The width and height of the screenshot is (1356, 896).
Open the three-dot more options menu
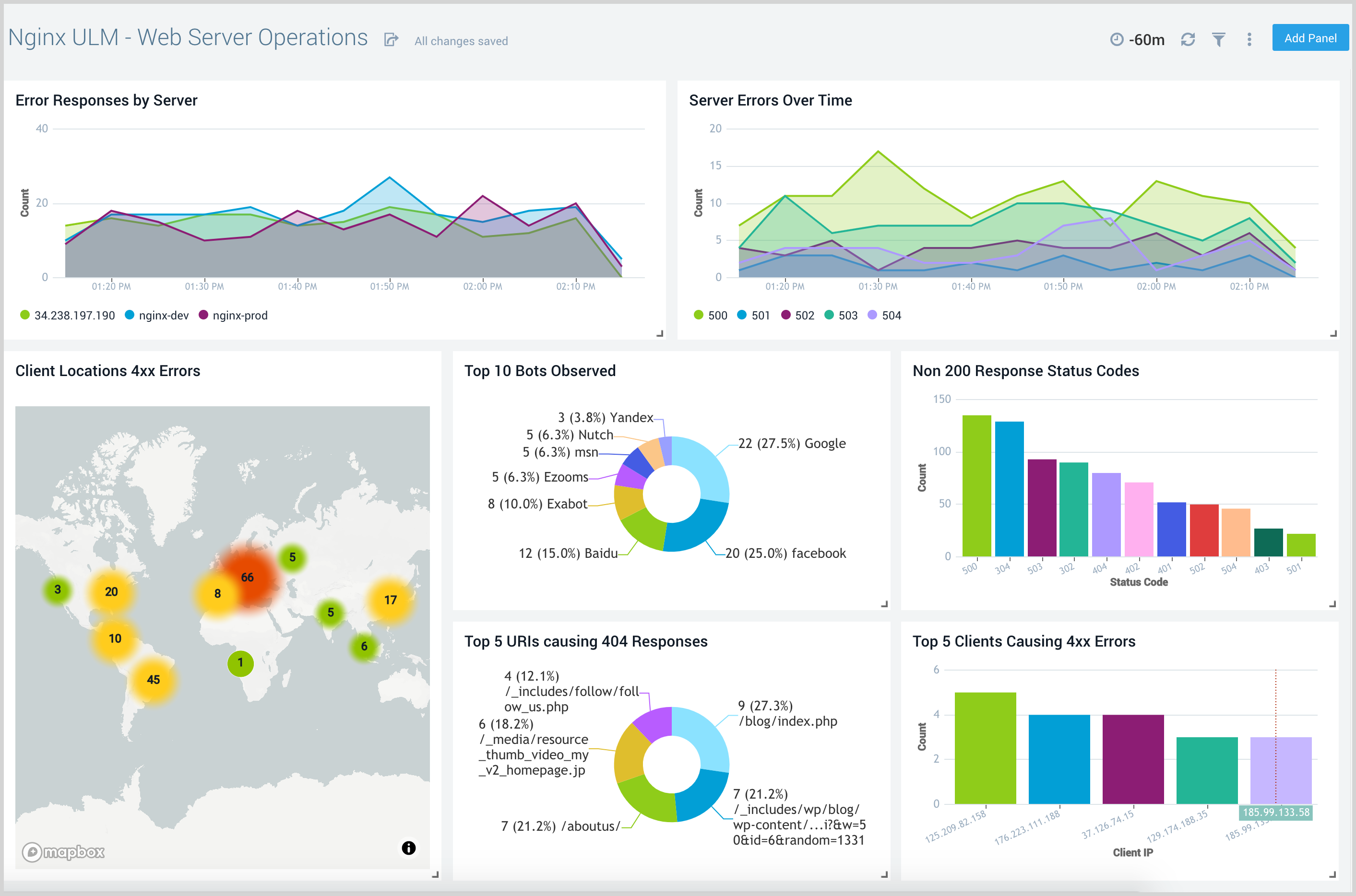1249,39
